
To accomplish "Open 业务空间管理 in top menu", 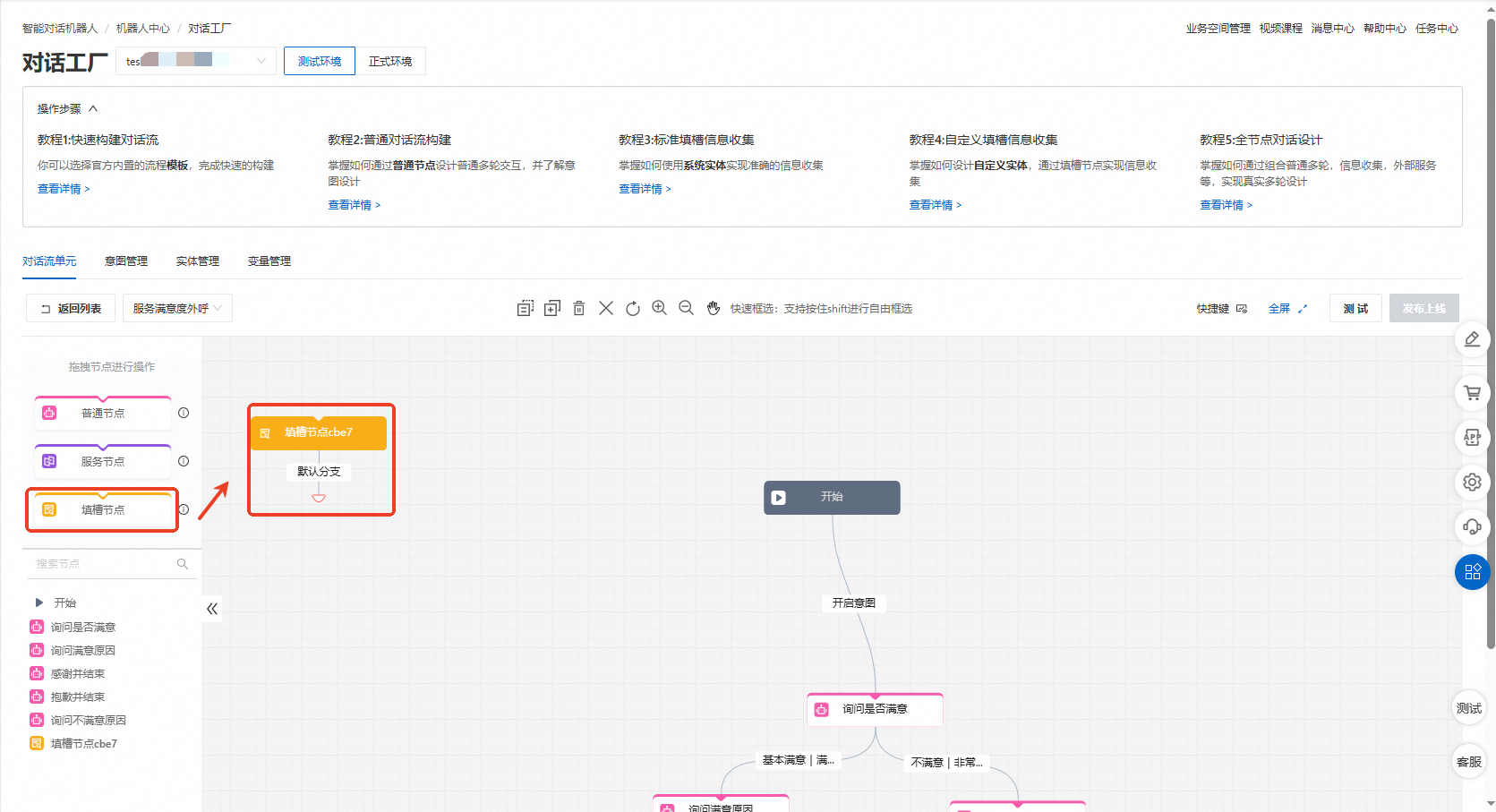I will (x=1218, y=29).
